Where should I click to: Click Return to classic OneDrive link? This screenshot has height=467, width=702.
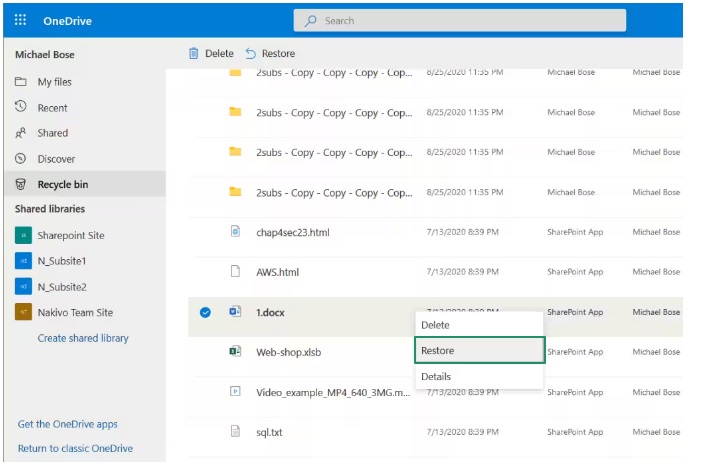click(x=75, y=448)
